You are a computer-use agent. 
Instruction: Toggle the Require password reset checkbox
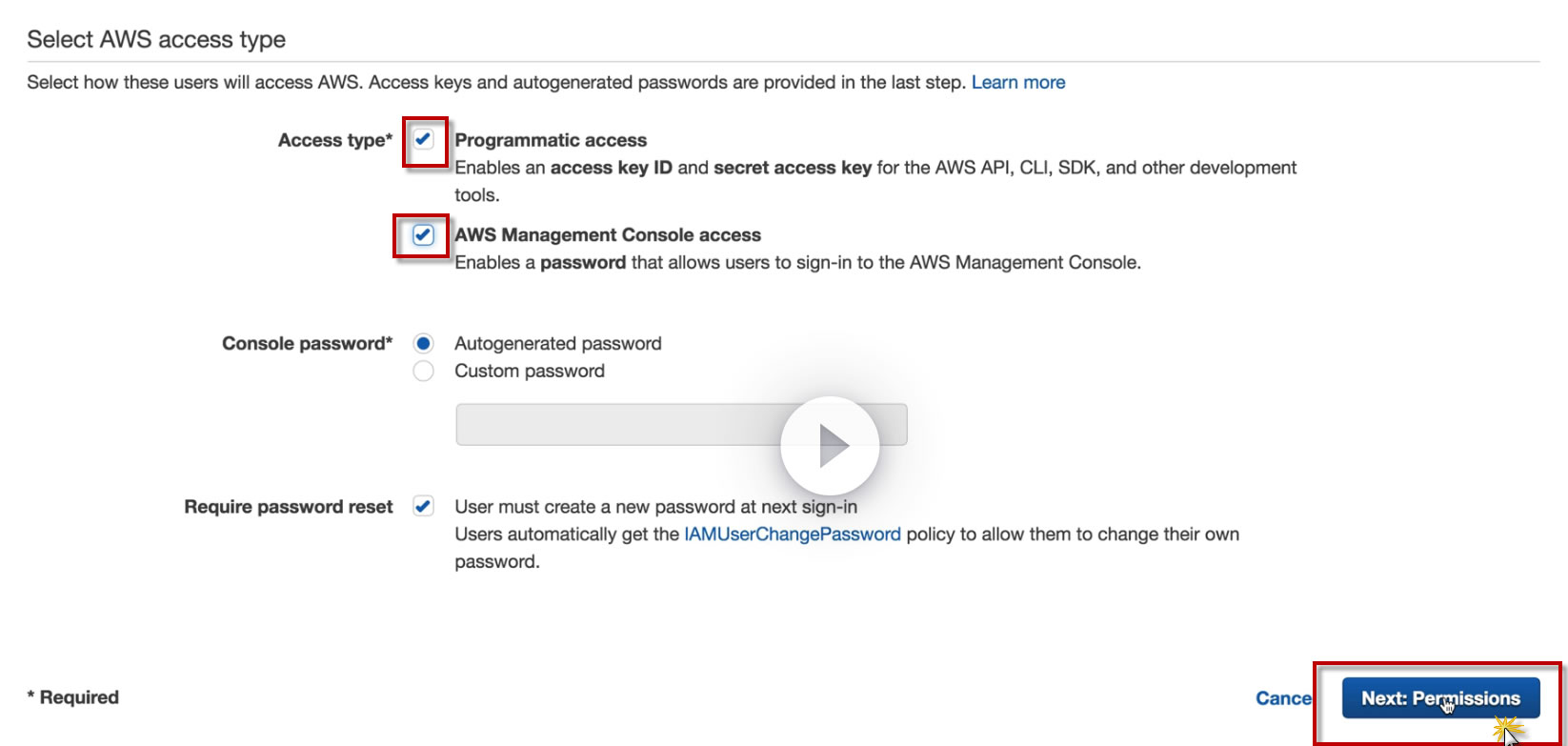click(423, 507)
